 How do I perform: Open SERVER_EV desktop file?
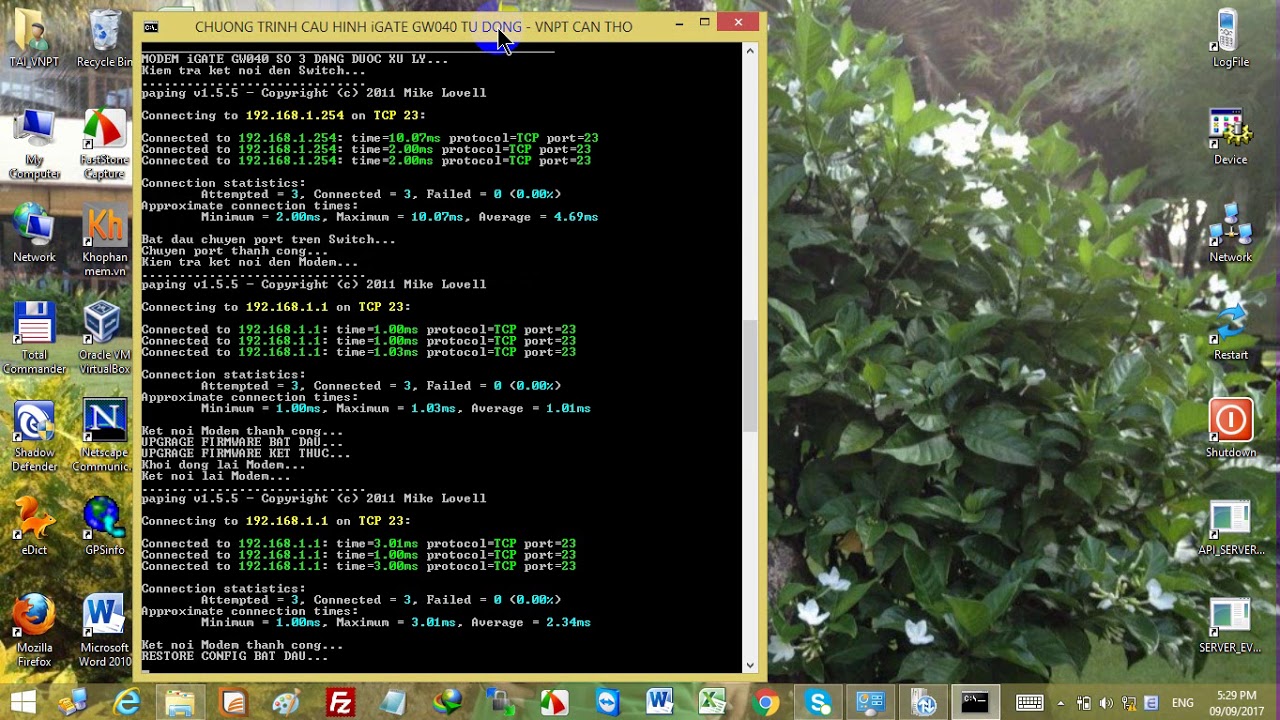coord(1230,626)
